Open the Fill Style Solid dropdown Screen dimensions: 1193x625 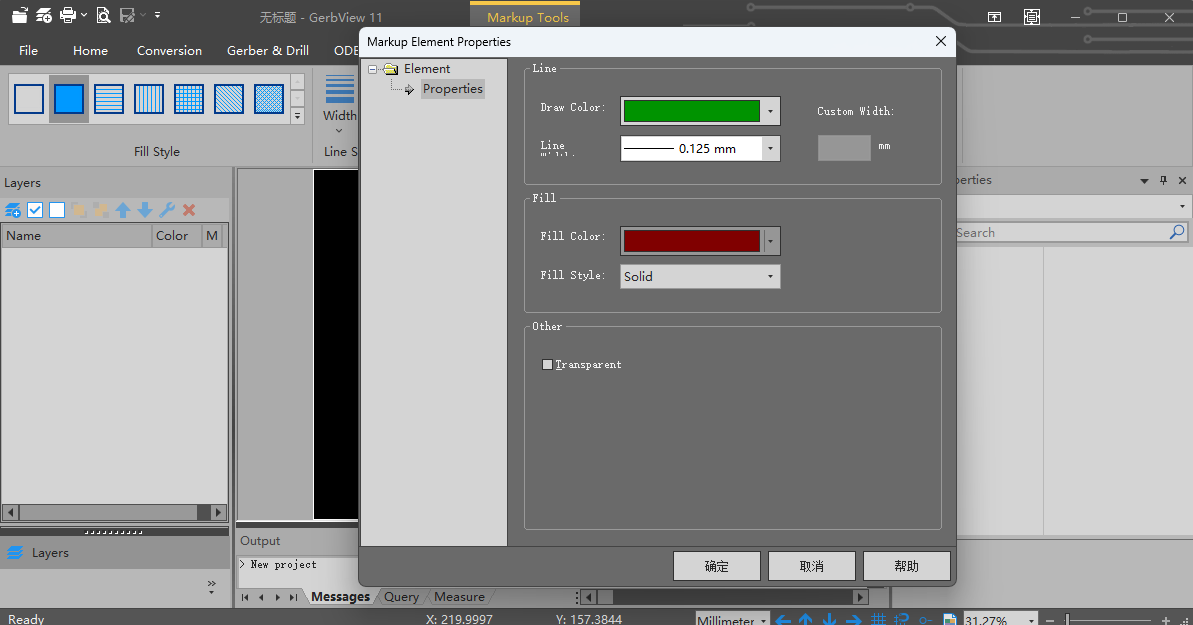[700, 277]
